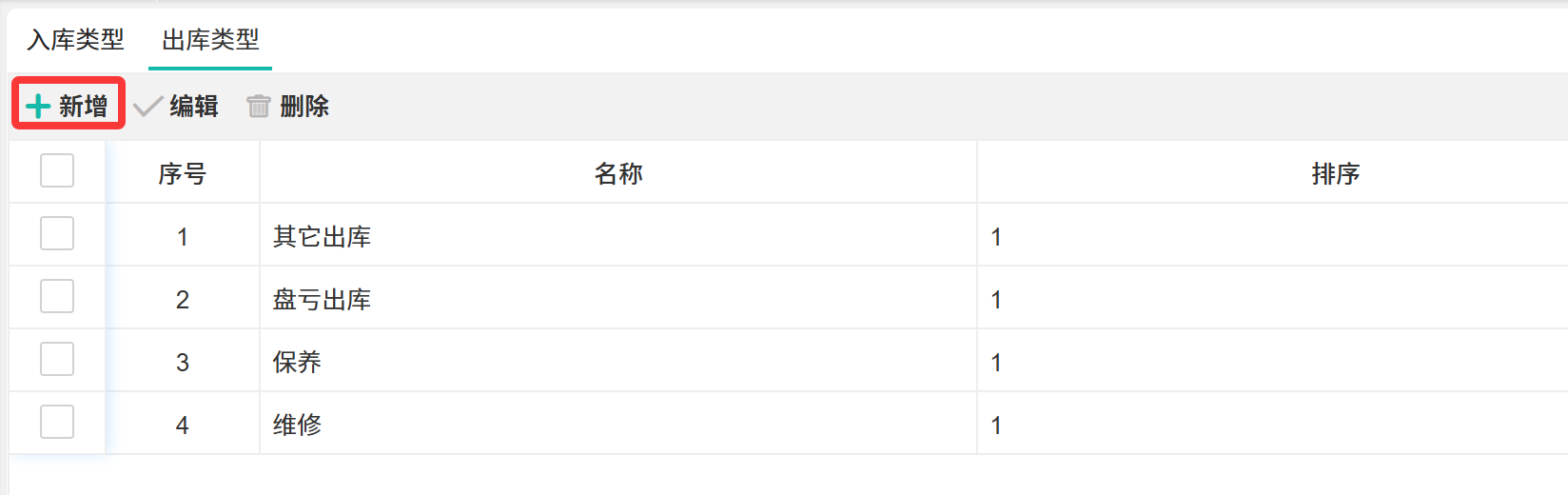Viewport: 1568px width, 495px height.
Task: Open the 出库类型 tab
Action: point(210,40)
